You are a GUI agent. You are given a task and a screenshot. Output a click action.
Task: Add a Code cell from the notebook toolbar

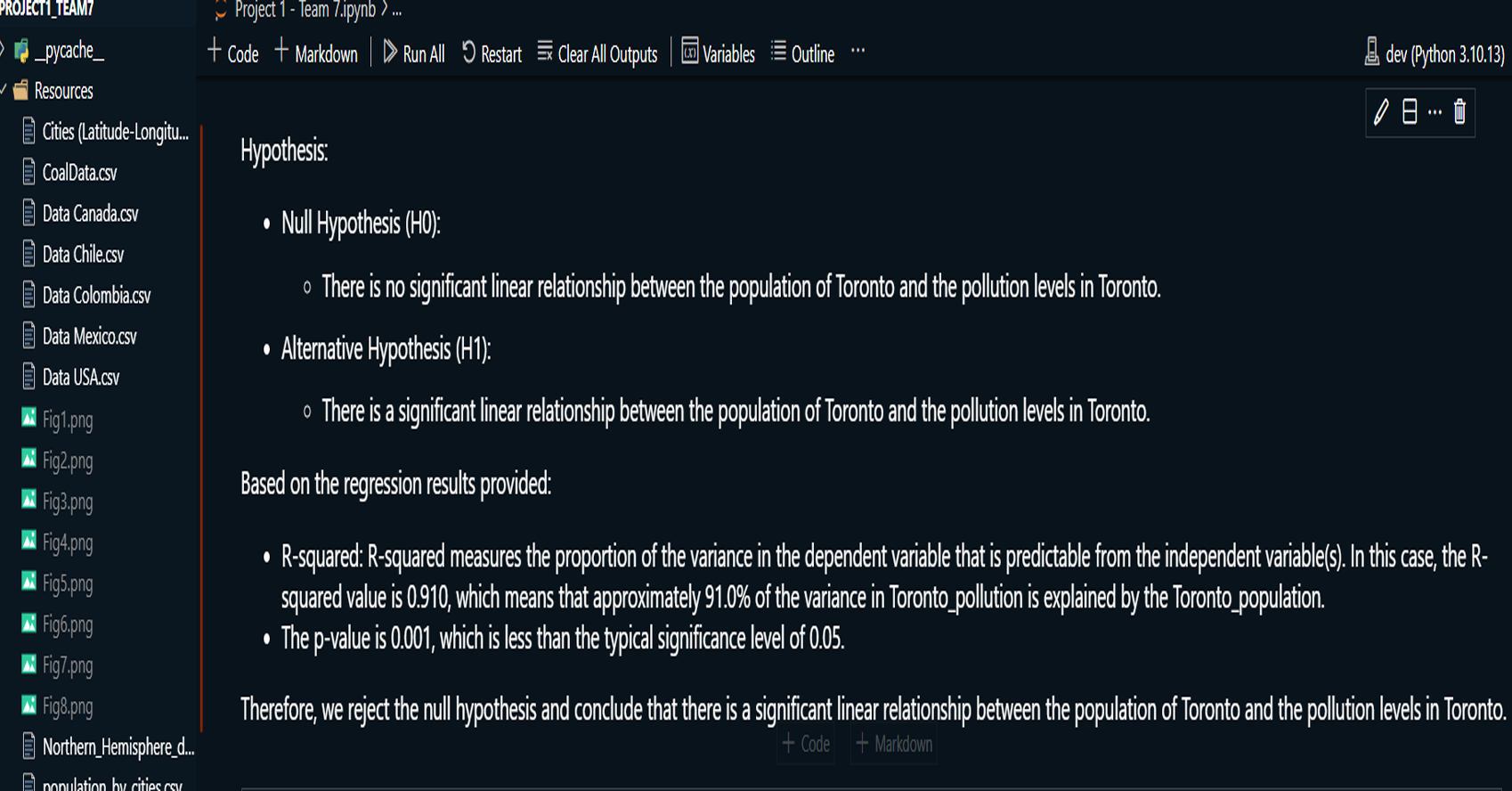(x=232, y=53)
